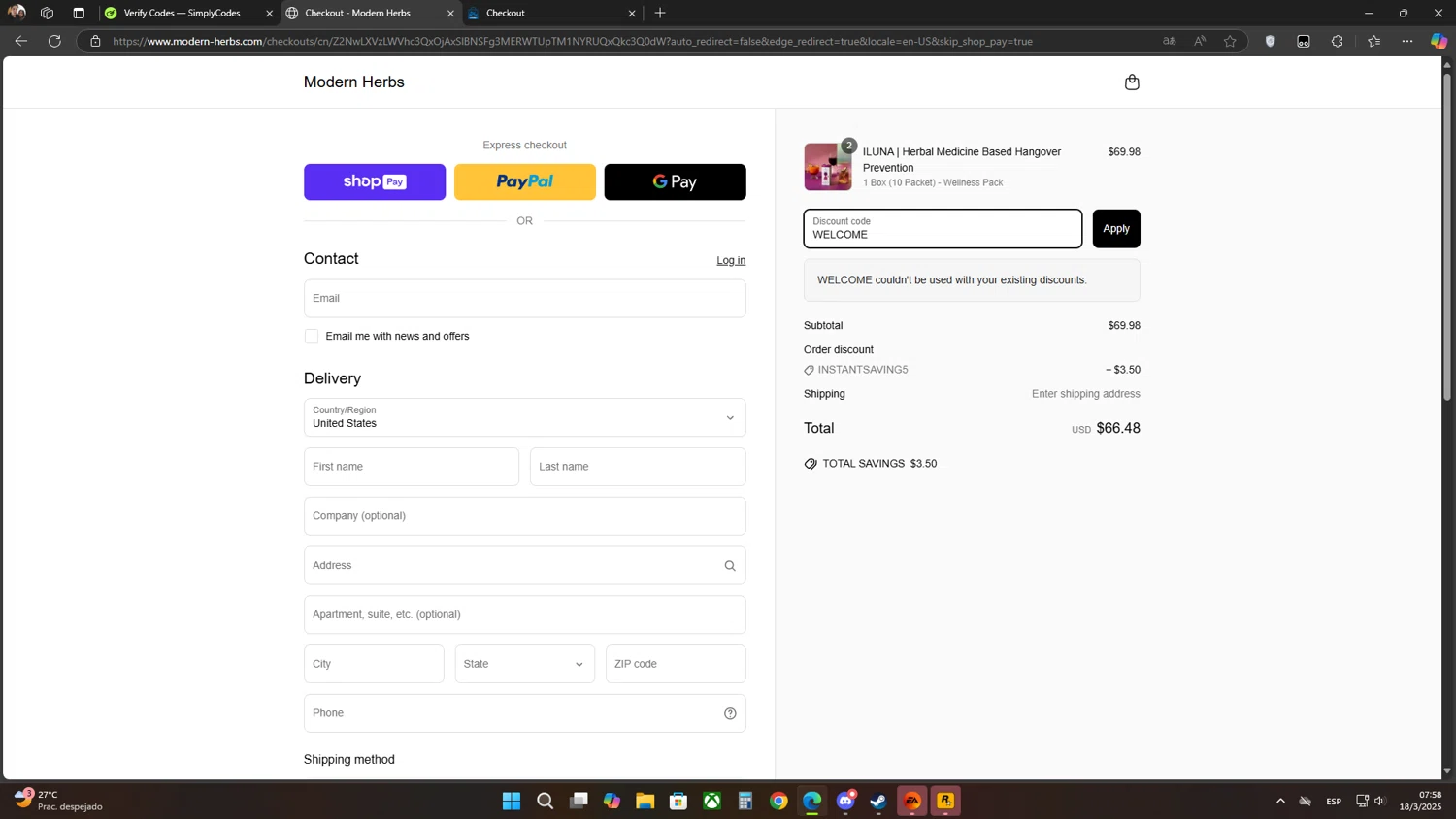Open Rockstar Games Launcher taskbar icon

coord(945,801)
